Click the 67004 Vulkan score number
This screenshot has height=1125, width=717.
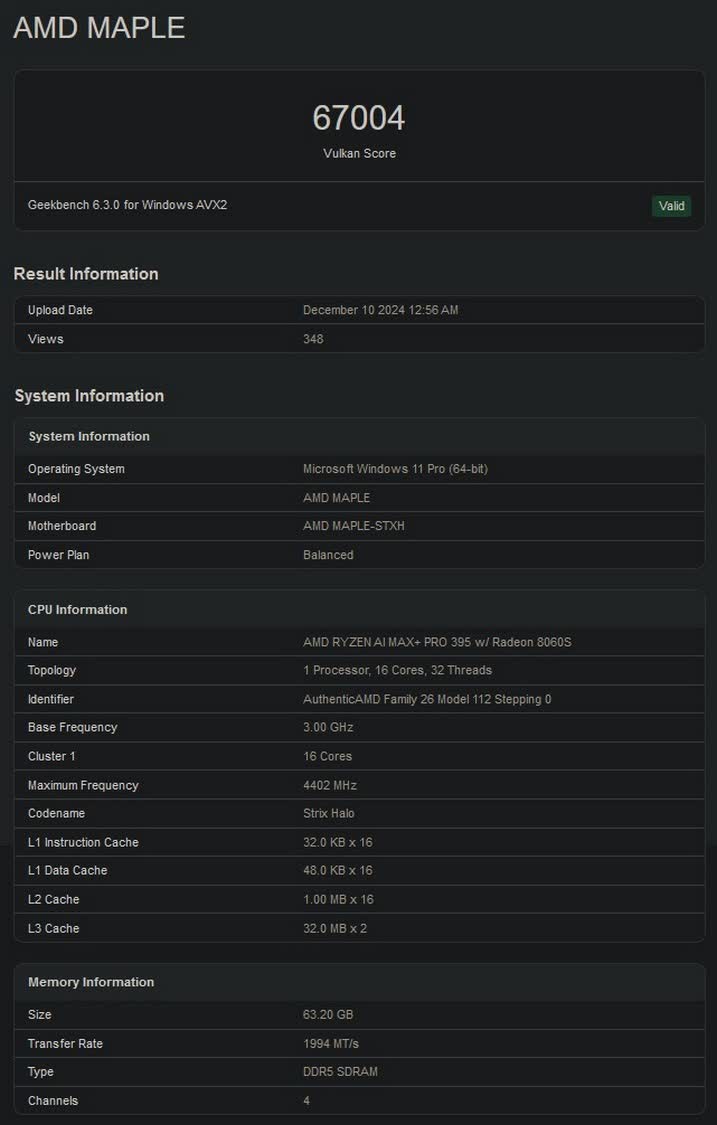tap(358, 118)
